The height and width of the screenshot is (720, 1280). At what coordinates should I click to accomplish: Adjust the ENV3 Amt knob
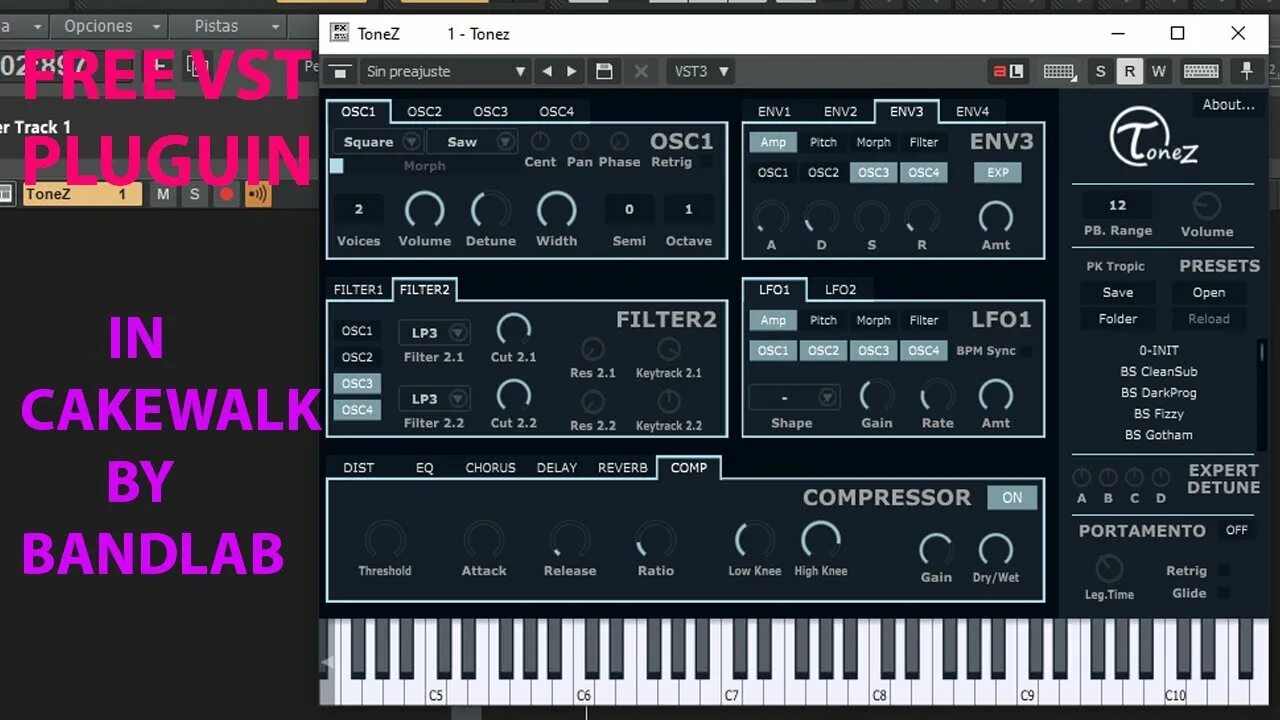click(x=995, y=216)
